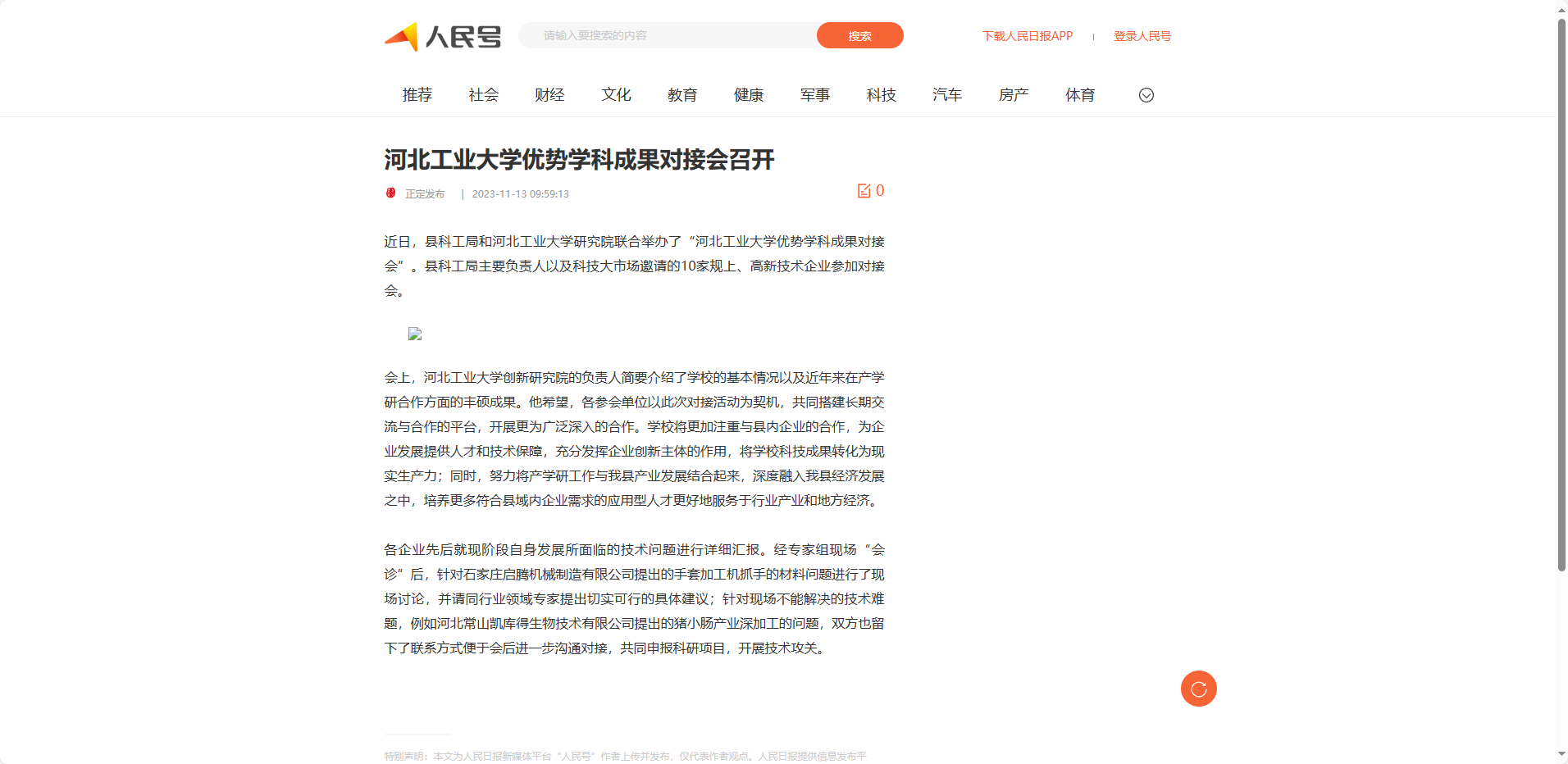Expand more categories with chevron icon
Screen dimensions: 1568x764
click(1146, 95)
